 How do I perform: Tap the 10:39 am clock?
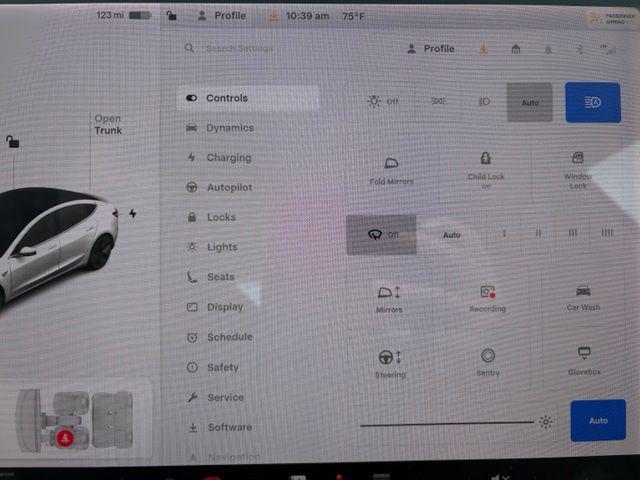307,16
